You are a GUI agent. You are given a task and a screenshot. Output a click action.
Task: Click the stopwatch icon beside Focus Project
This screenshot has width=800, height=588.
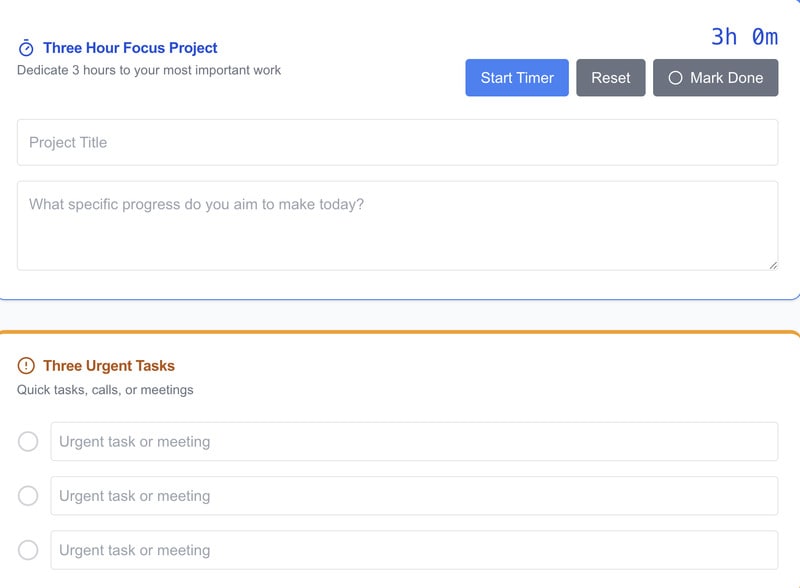26,48
